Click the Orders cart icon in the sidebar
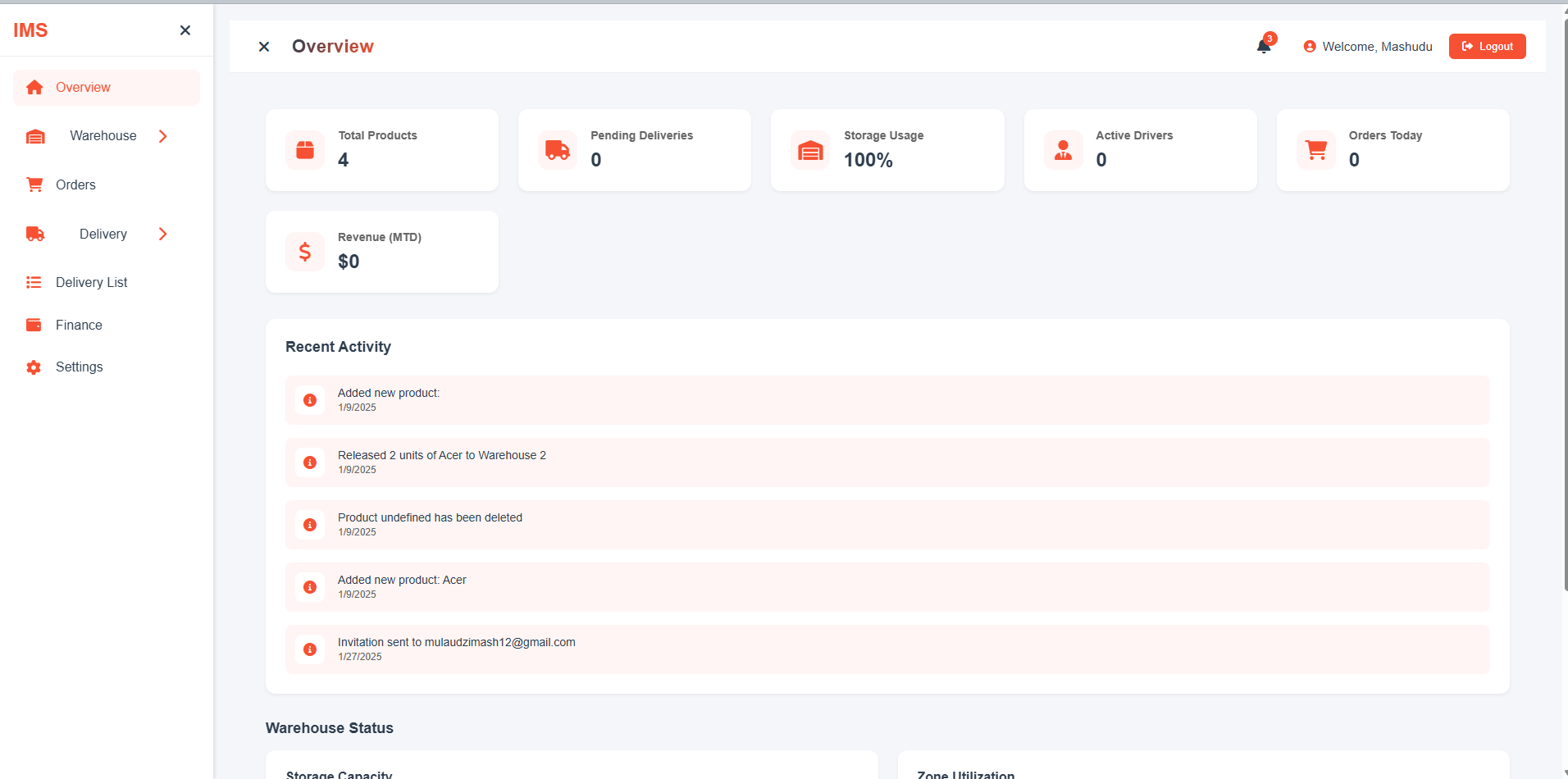 point(34,184)
